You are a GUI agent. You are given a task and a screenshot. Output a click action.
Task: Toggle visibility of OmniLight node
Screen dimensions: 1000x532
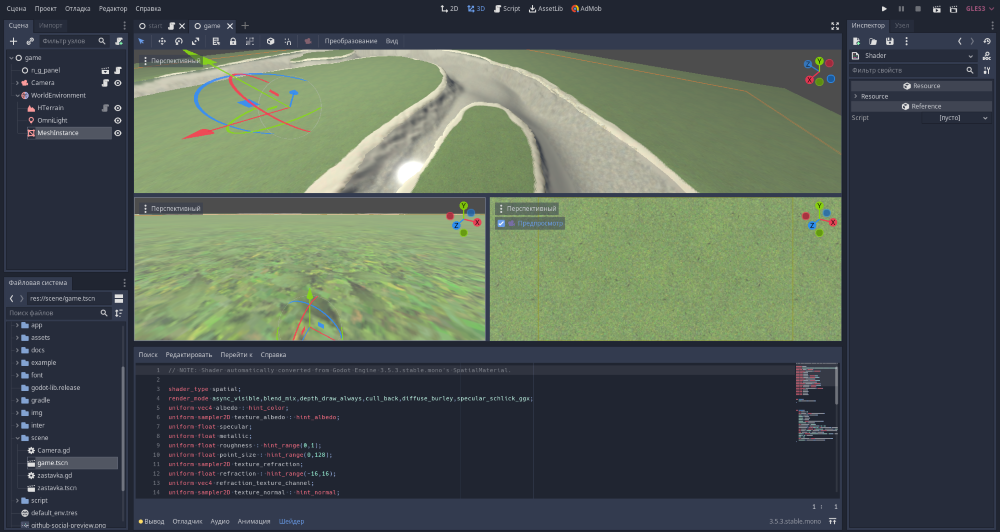(x=117, y=120)
